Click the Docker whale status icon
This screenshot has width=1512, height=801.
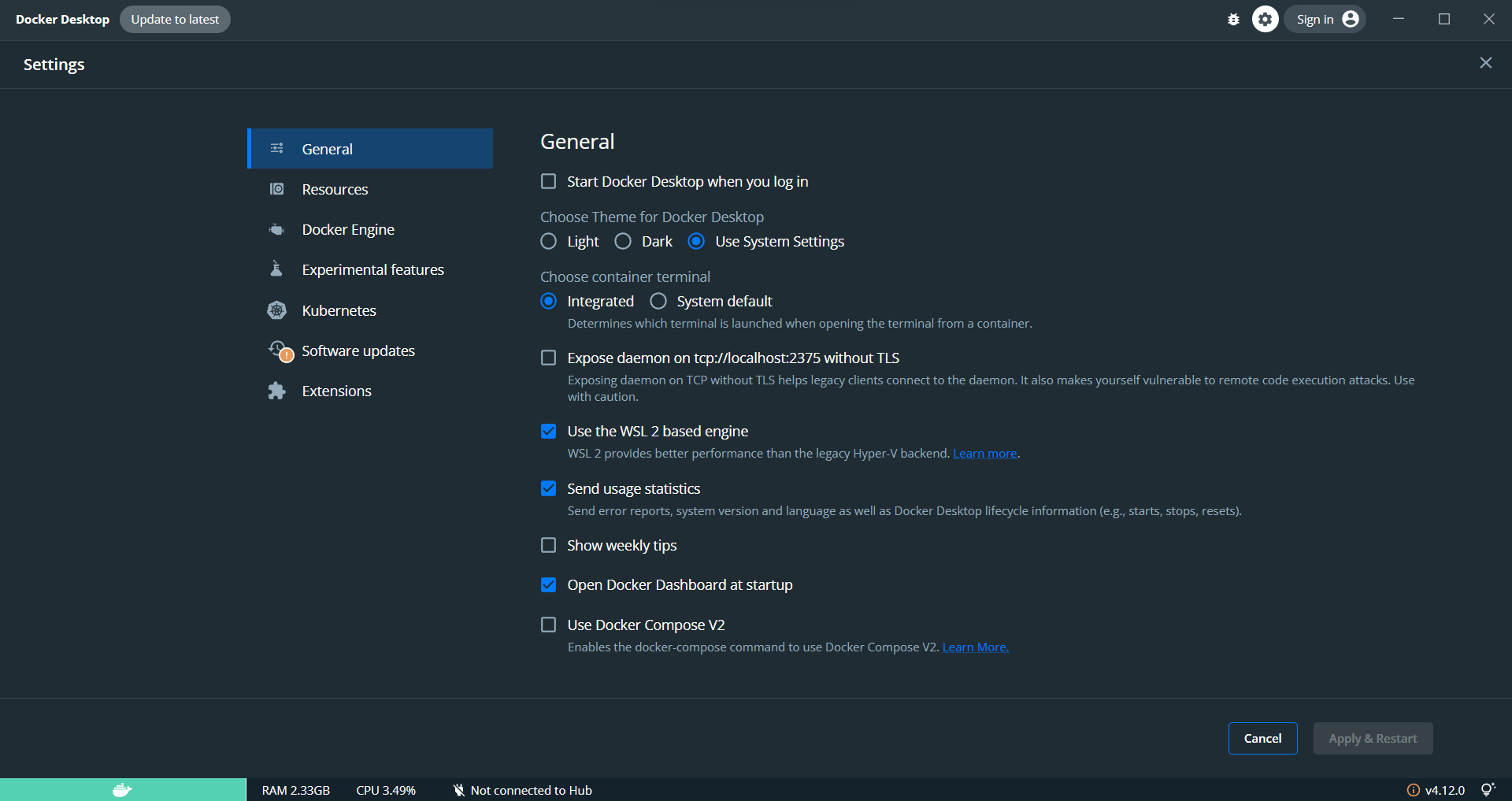(x=122, y=790)
